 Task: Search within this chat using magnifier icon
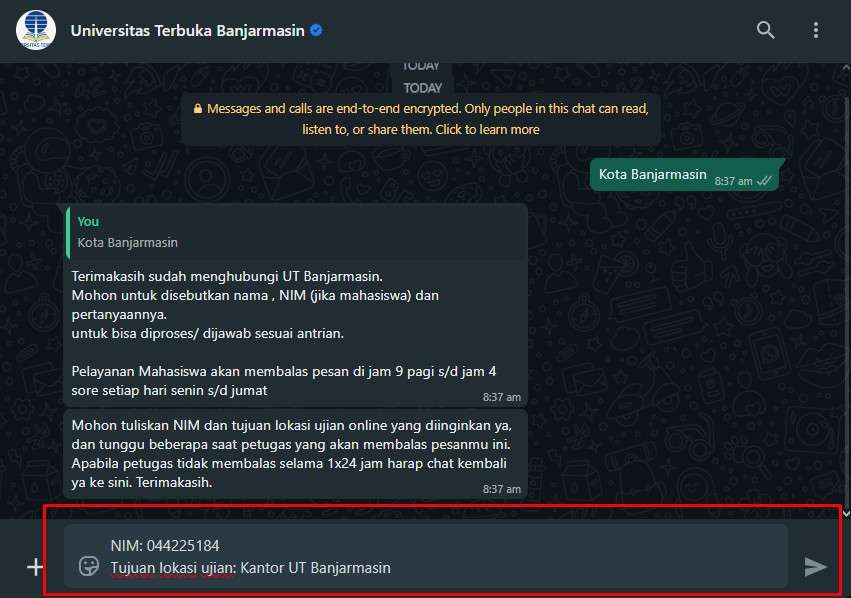[x=765, y=30]
